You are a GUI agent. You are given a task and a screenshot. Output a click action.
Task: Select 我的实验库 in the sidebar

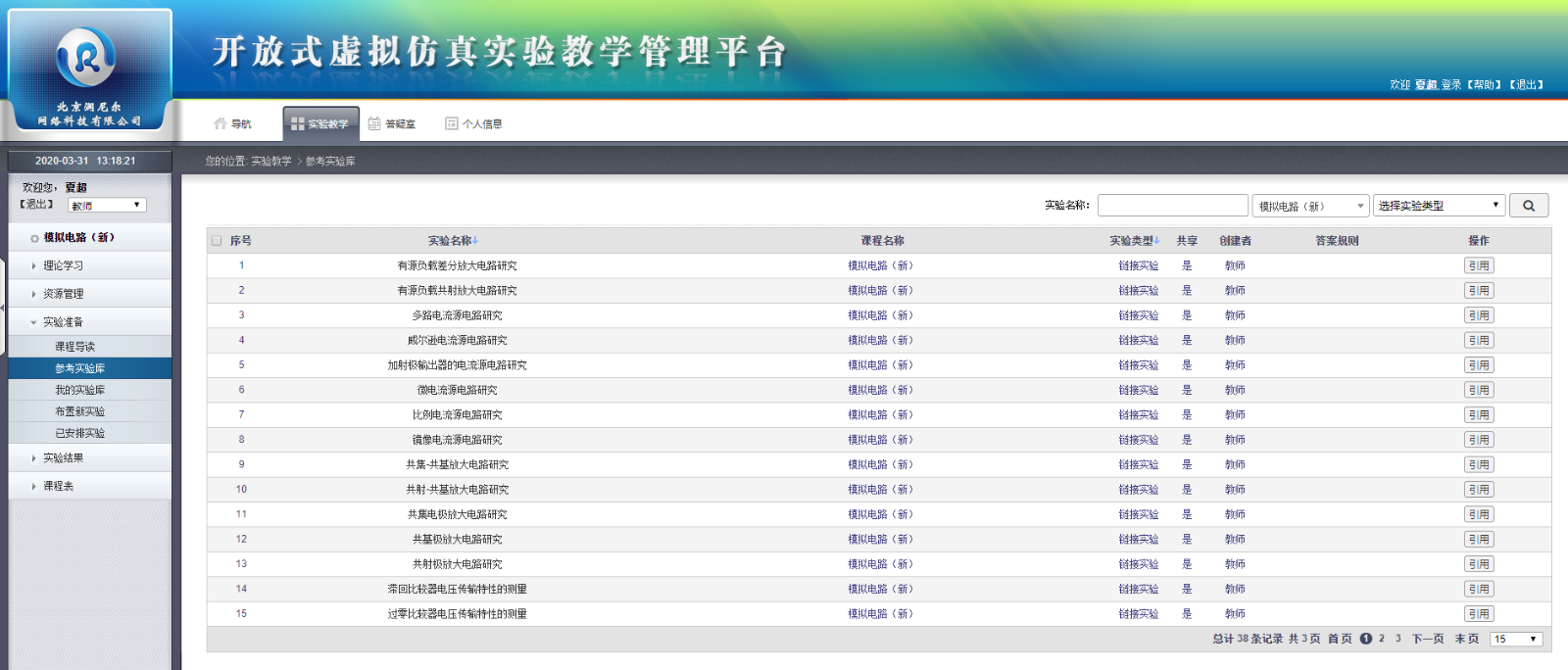pyautogui.click(x=79, y=390)
